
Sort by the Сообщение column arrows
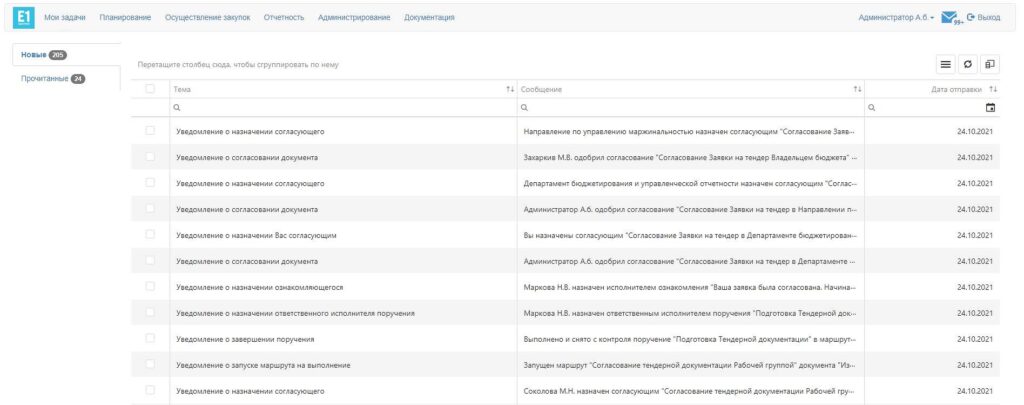point(857,90)
